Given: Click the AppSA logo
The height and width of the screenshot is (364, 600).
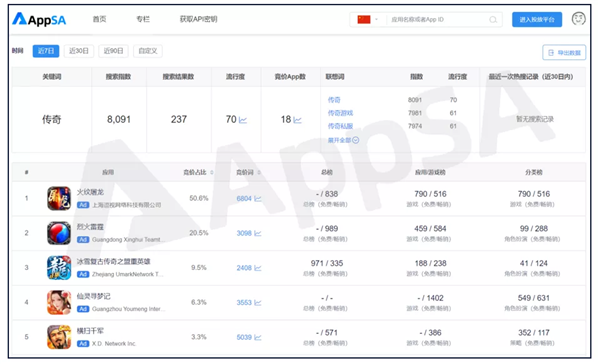Looking at the screenshot, I should click(x=39, y=19).
